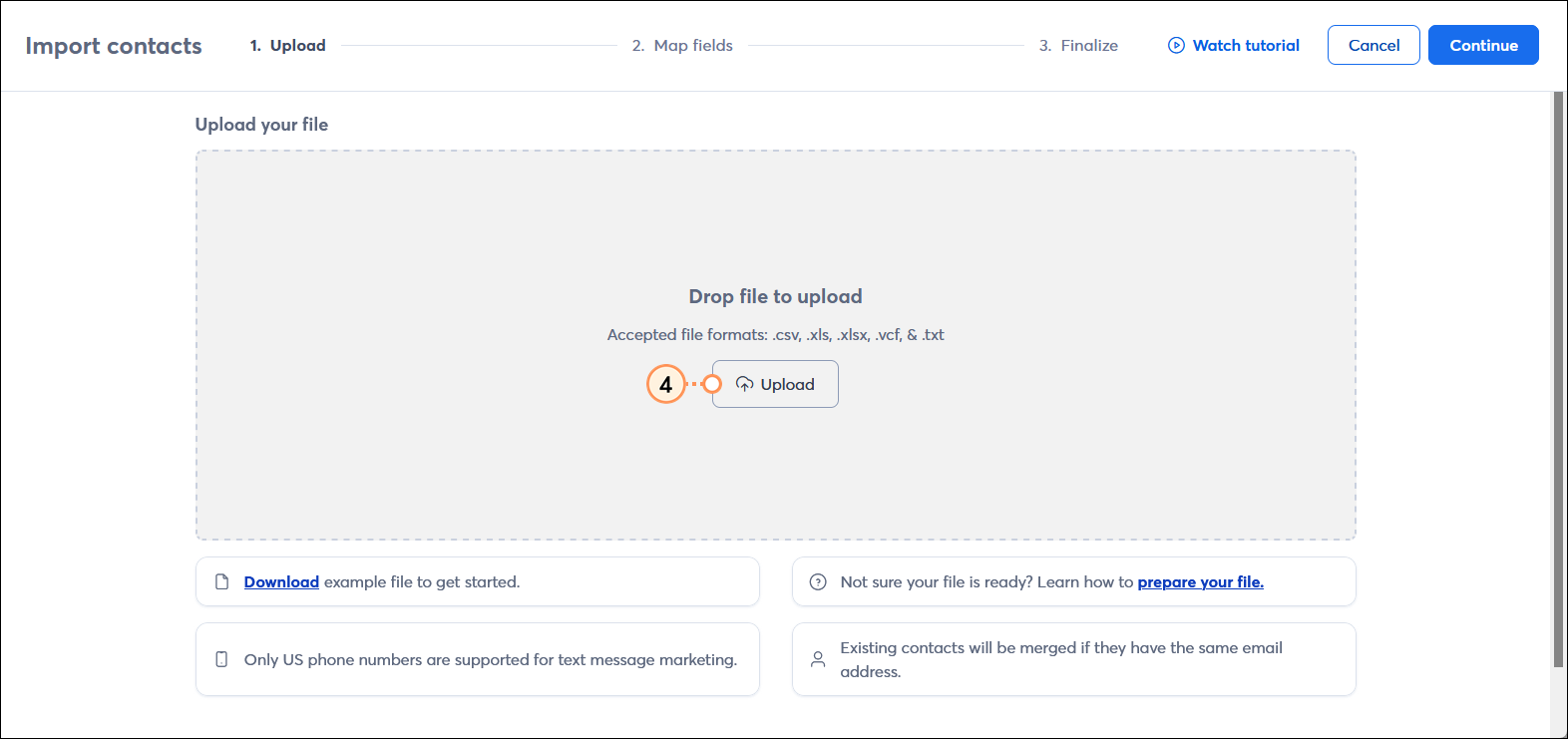Click the Import contacts page title
1568x739 pixels.
click(x=114, y=46)
